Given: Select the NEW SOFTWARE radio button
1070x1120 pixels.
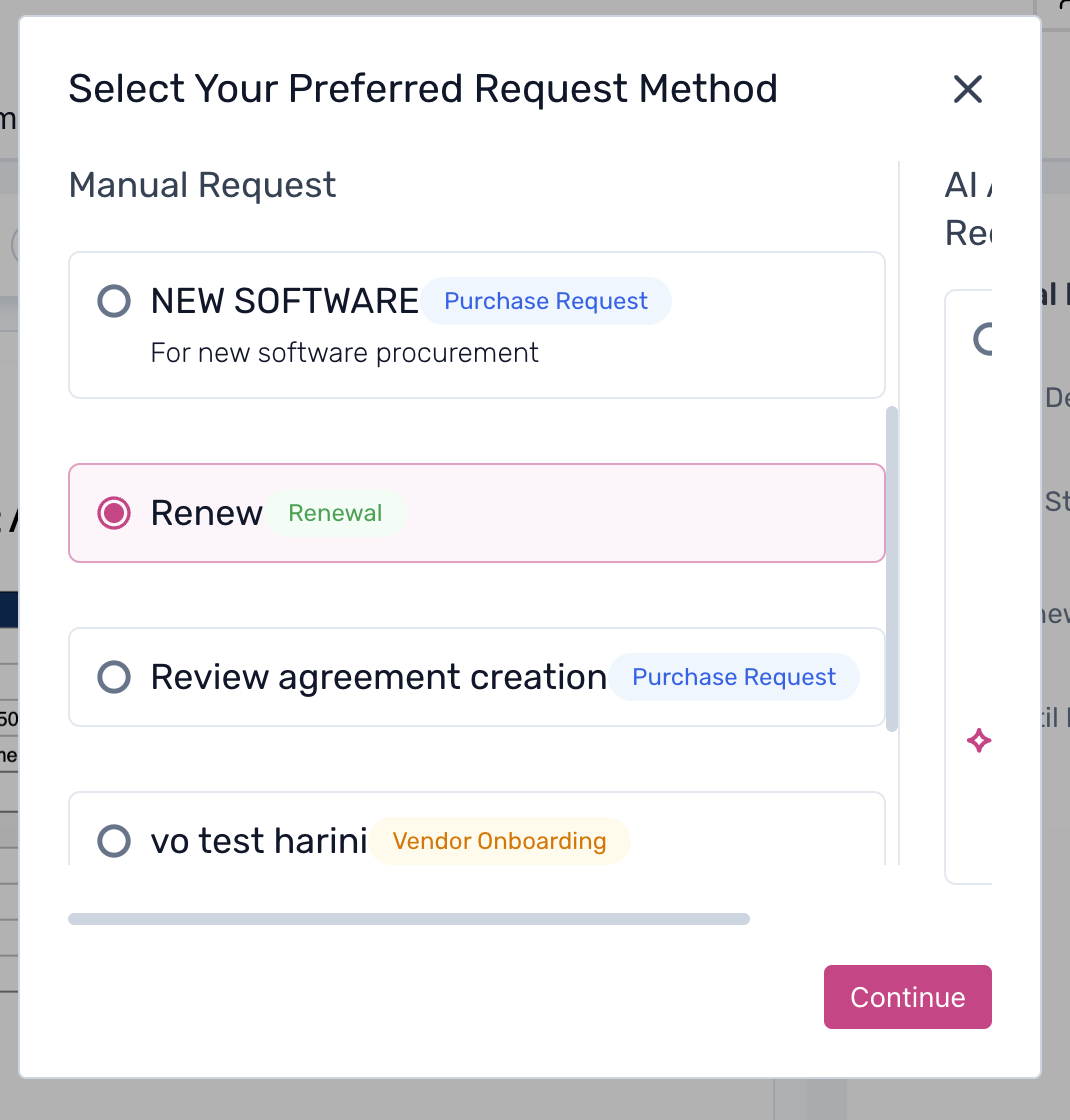Looking at the screenshot, I should coord(114,301).
